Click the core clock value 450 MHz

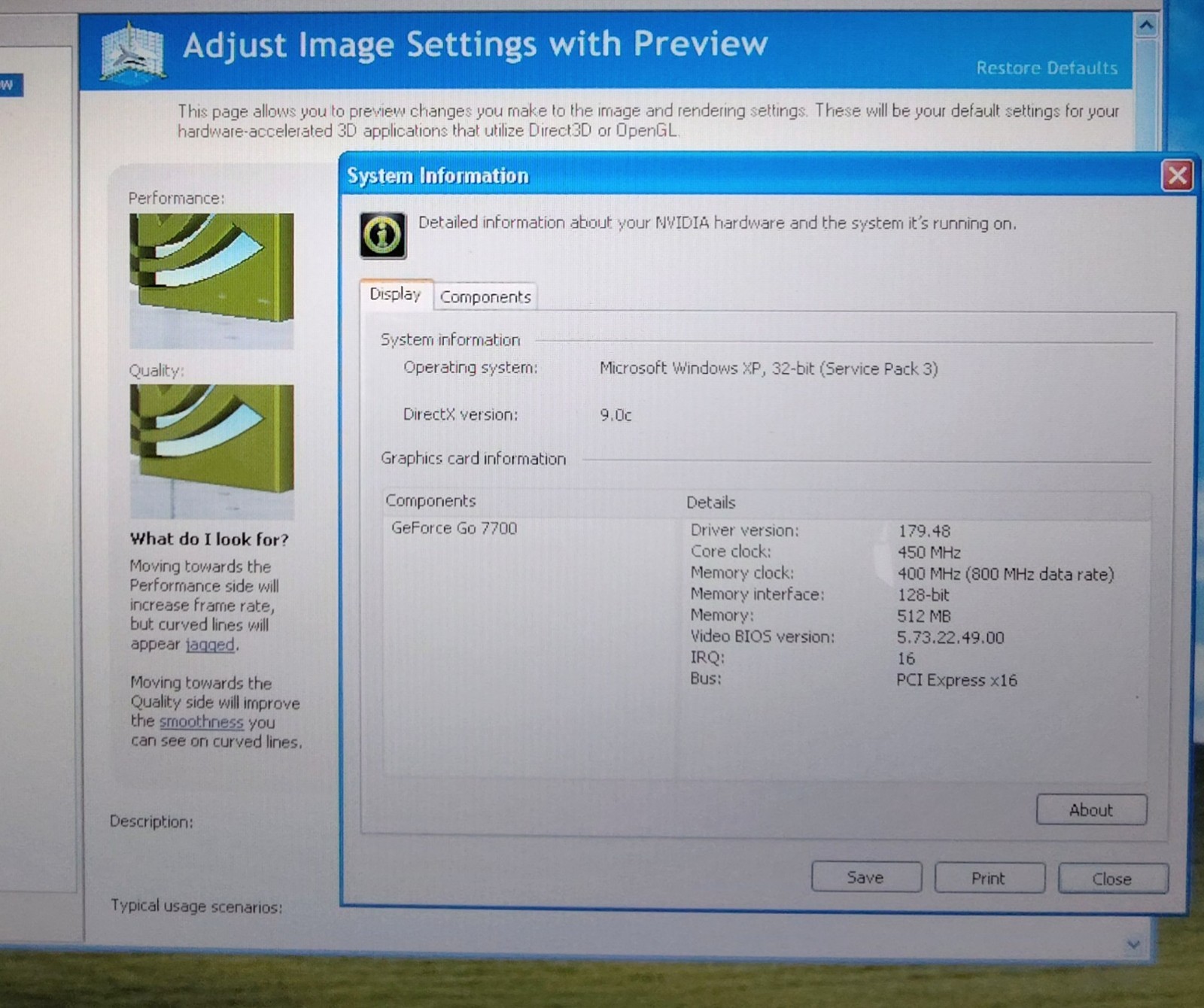pyautogui.click(x=929, y=552)
